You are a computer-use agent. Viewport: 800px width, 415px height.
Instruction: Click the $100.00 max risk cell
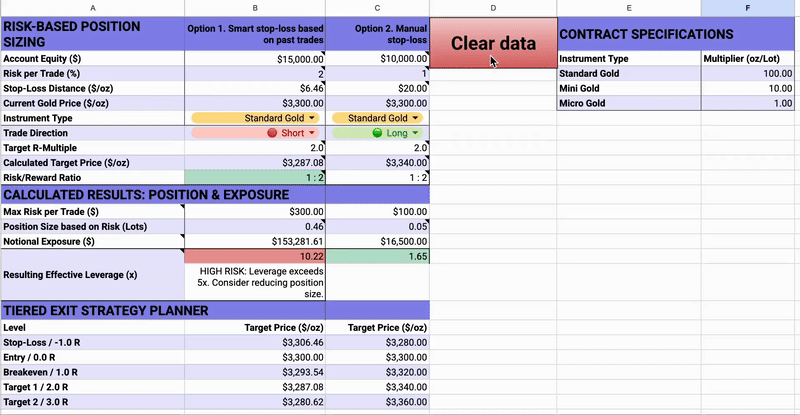[x=377, y=212]
